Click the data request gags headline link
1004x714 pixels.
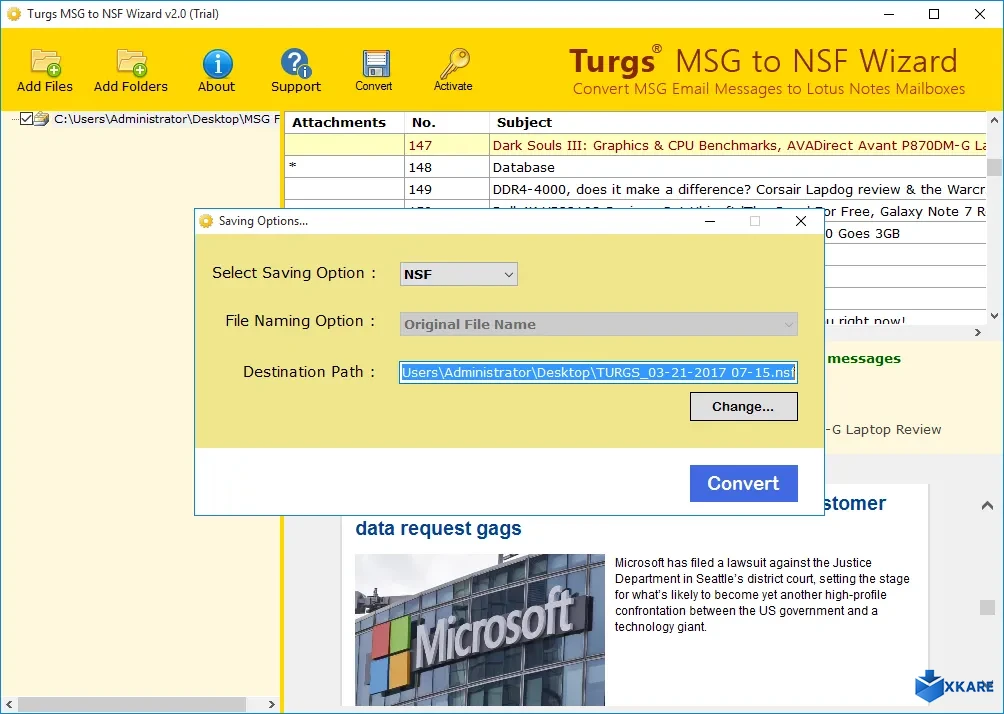coord(439,528)
